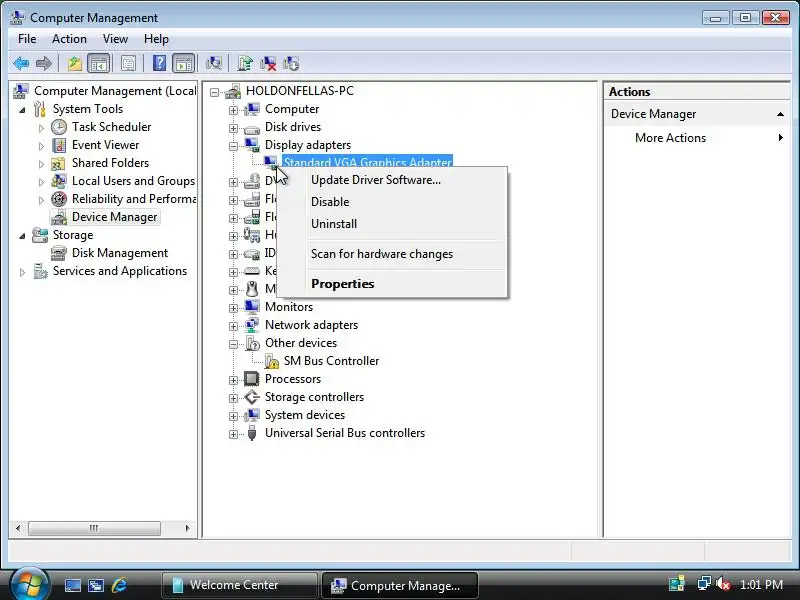Click the Properties sheet toolbar icon
Screen dimensions: 800x600
point(128,64)
